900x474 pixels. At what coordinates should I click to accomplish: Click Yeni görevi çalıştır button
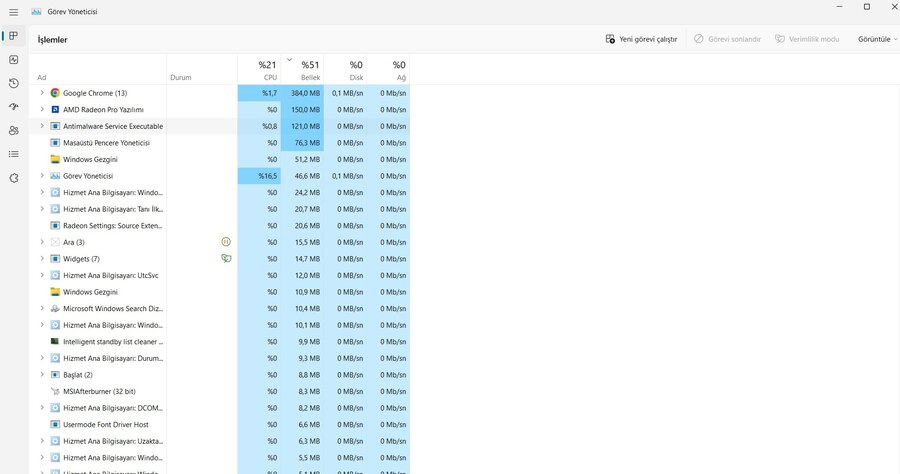pos(641,39)
